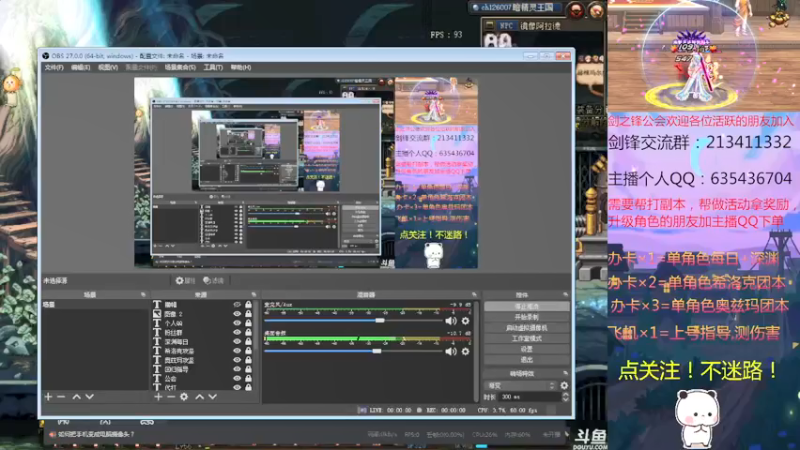Toggle the lock icon for 个人QQ source

[x=248, y=323]
